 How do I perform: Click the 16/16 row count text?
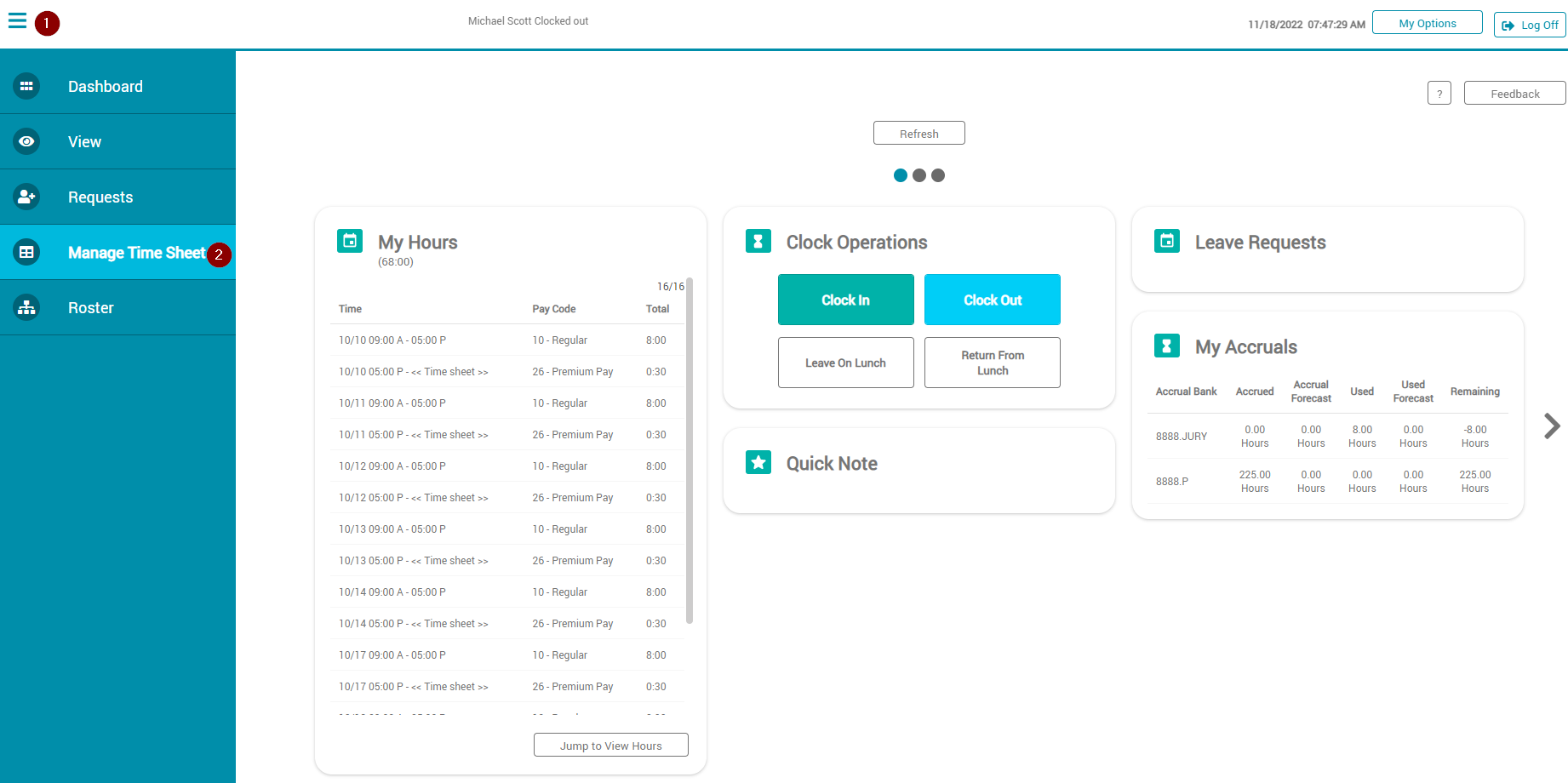point(671,287)
